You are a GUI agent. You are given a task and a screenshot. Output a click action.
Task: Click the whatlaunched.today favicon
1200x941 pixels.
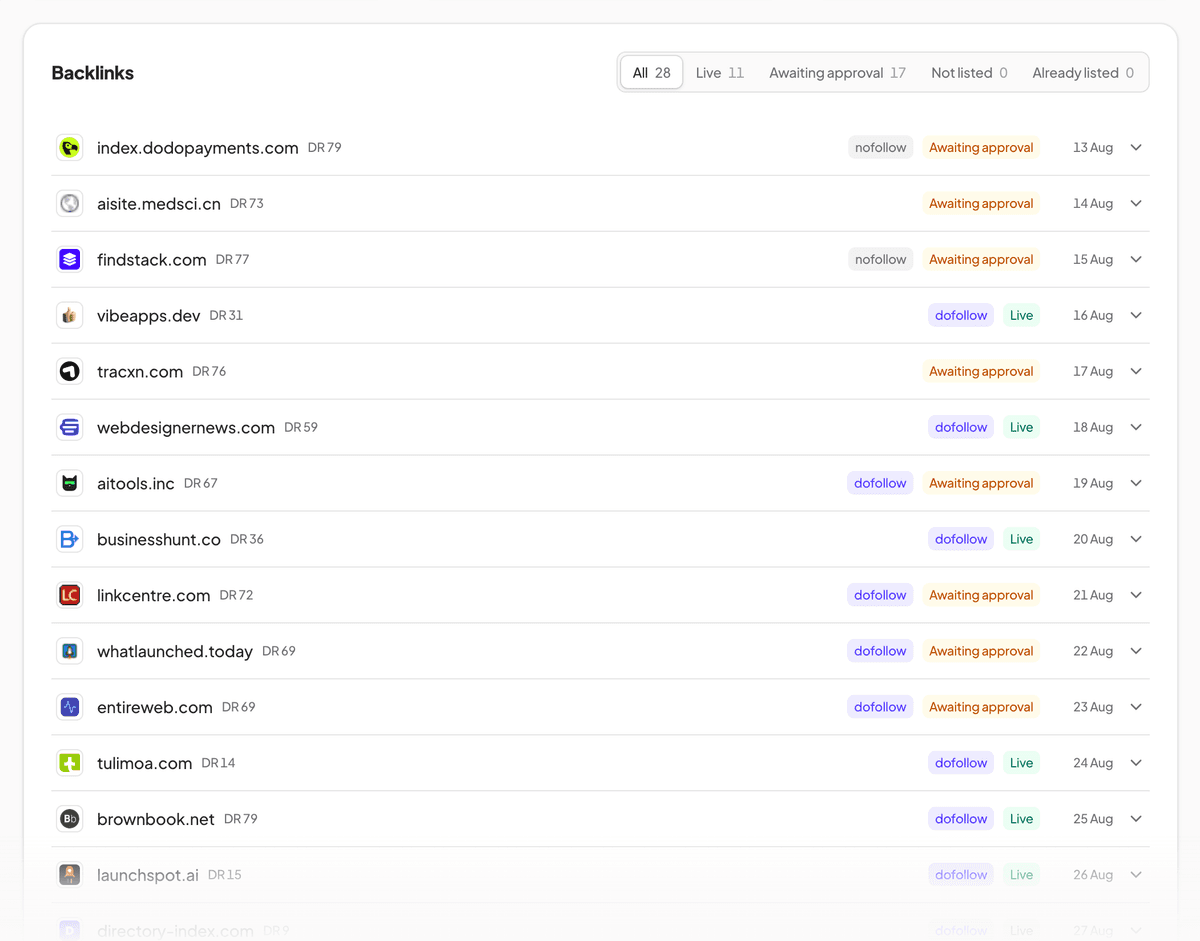point(69,652)
